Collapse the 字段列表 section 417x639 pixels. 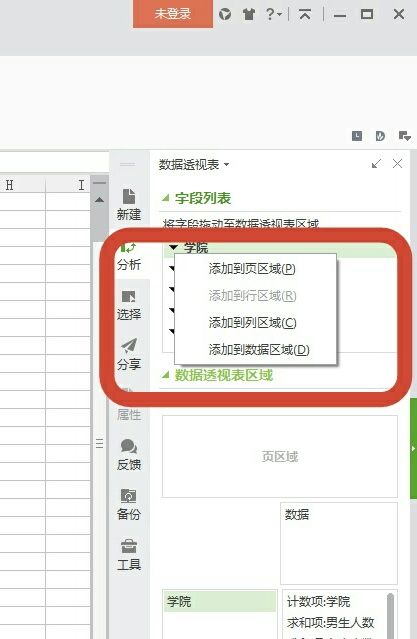pyautogui.click(x=165, y=198)
